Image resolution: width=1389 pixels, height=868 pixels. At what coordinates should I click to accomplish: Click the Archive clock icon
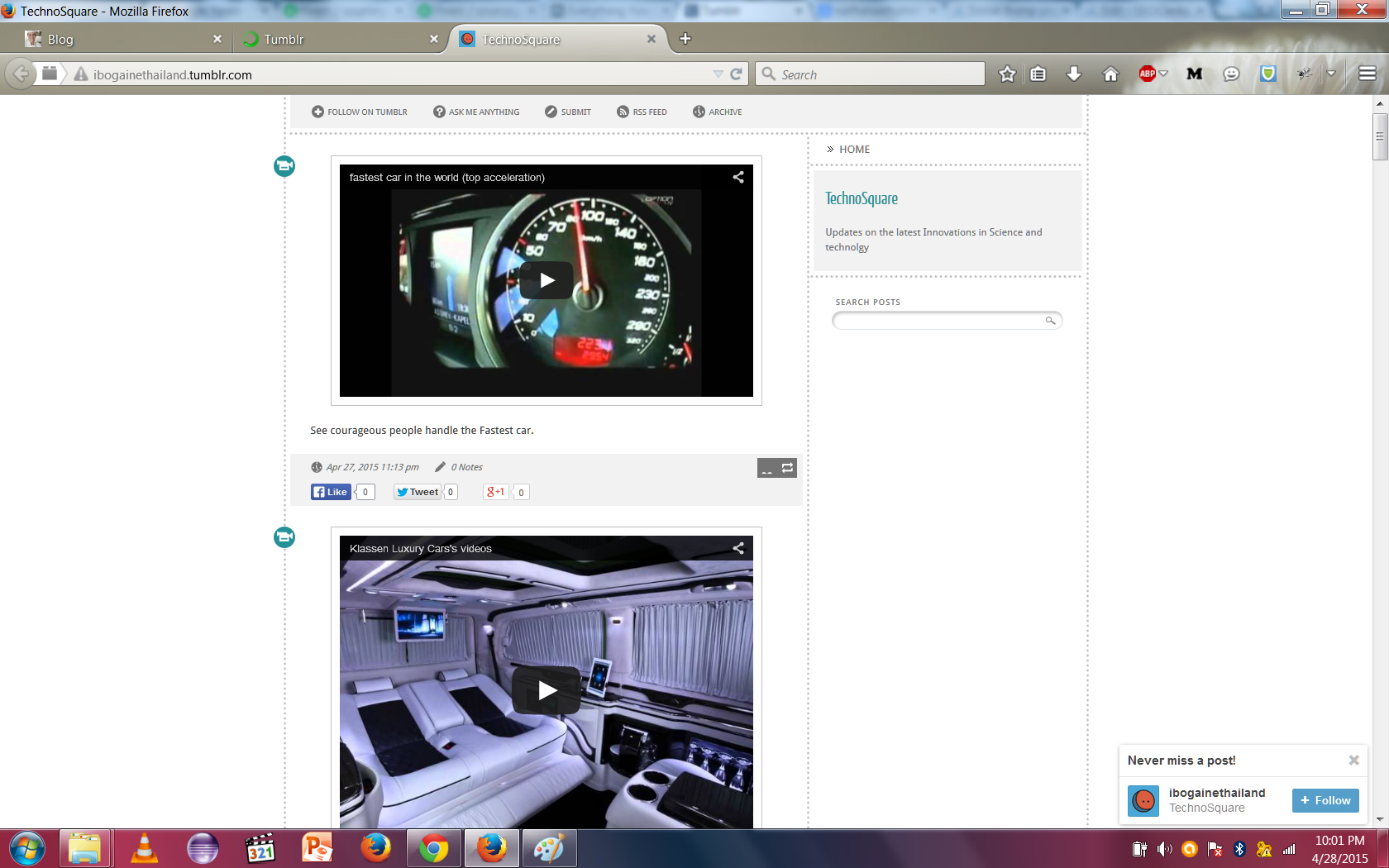click(x=699, y=112)
